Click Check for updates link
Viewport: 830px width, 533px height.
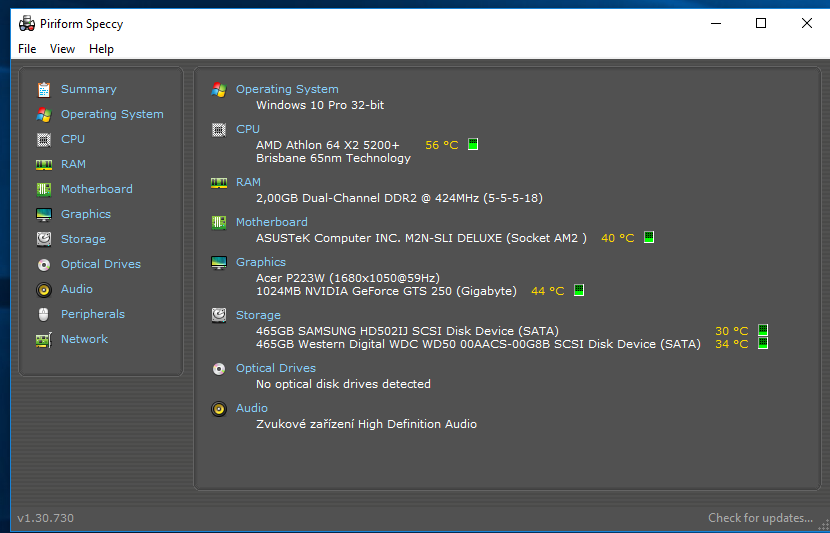click(x=760, y=518)
